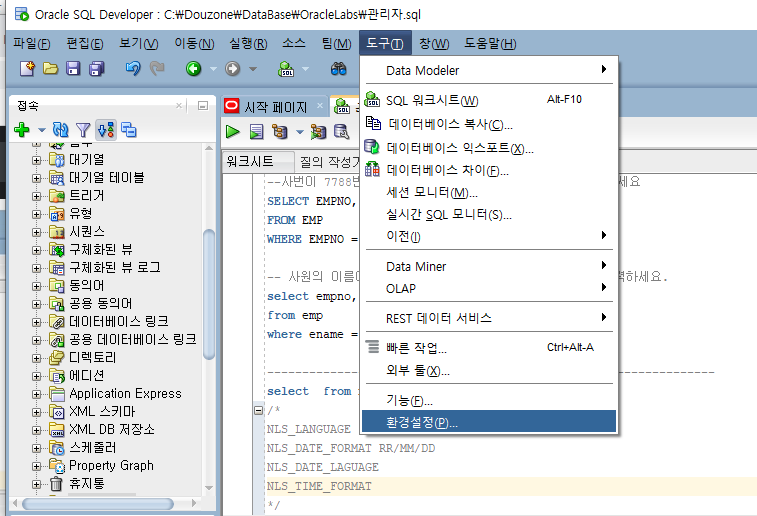Image resolution: width=757 pixels, height=516 pixels.
Task: Open the 파일(F) menu
Action: pos(31,43)
